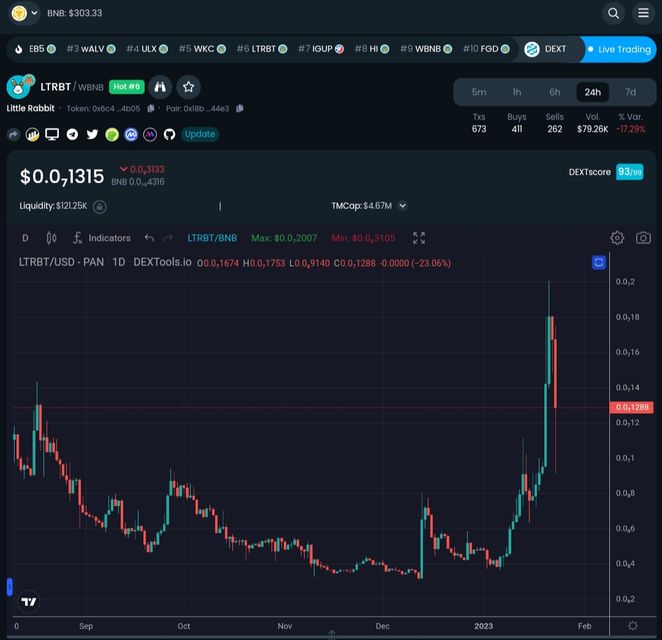
Task: Click the hot pairs flame icon
Action: [x=19, y=49]
